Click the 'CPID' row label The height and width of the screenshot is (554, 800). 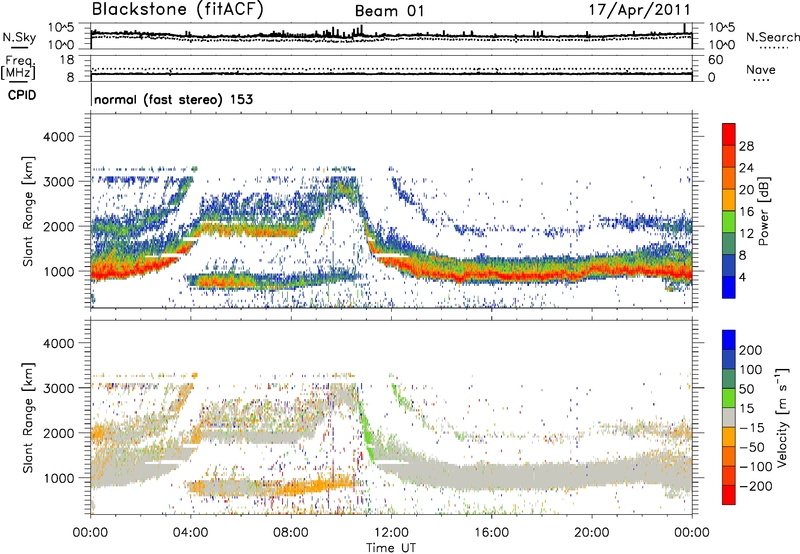[x=22, y=95]
